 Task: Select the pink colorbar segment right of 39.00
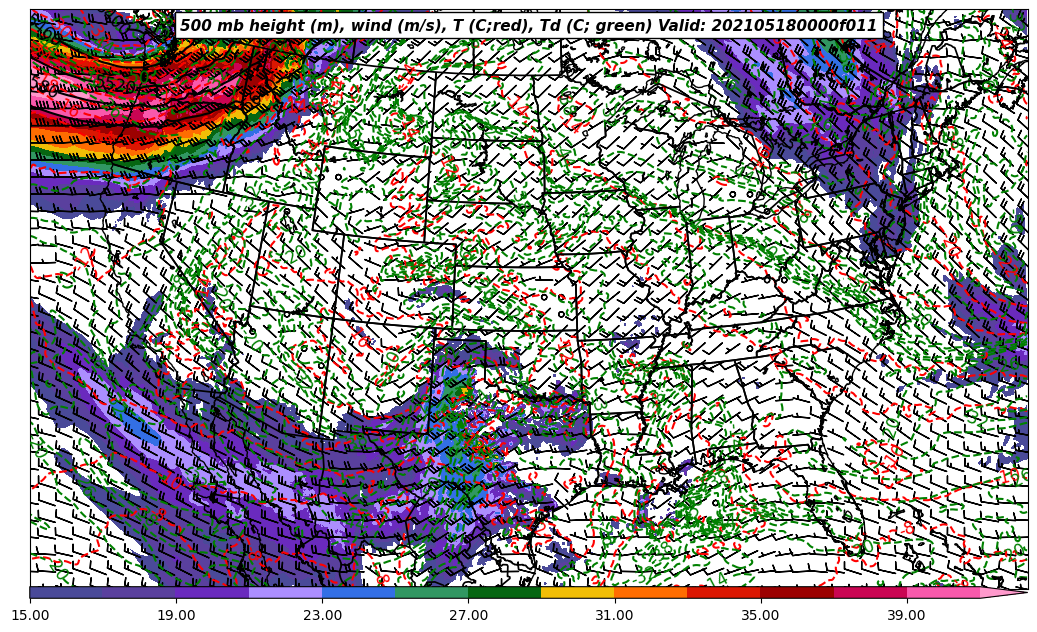coord(943,592)
